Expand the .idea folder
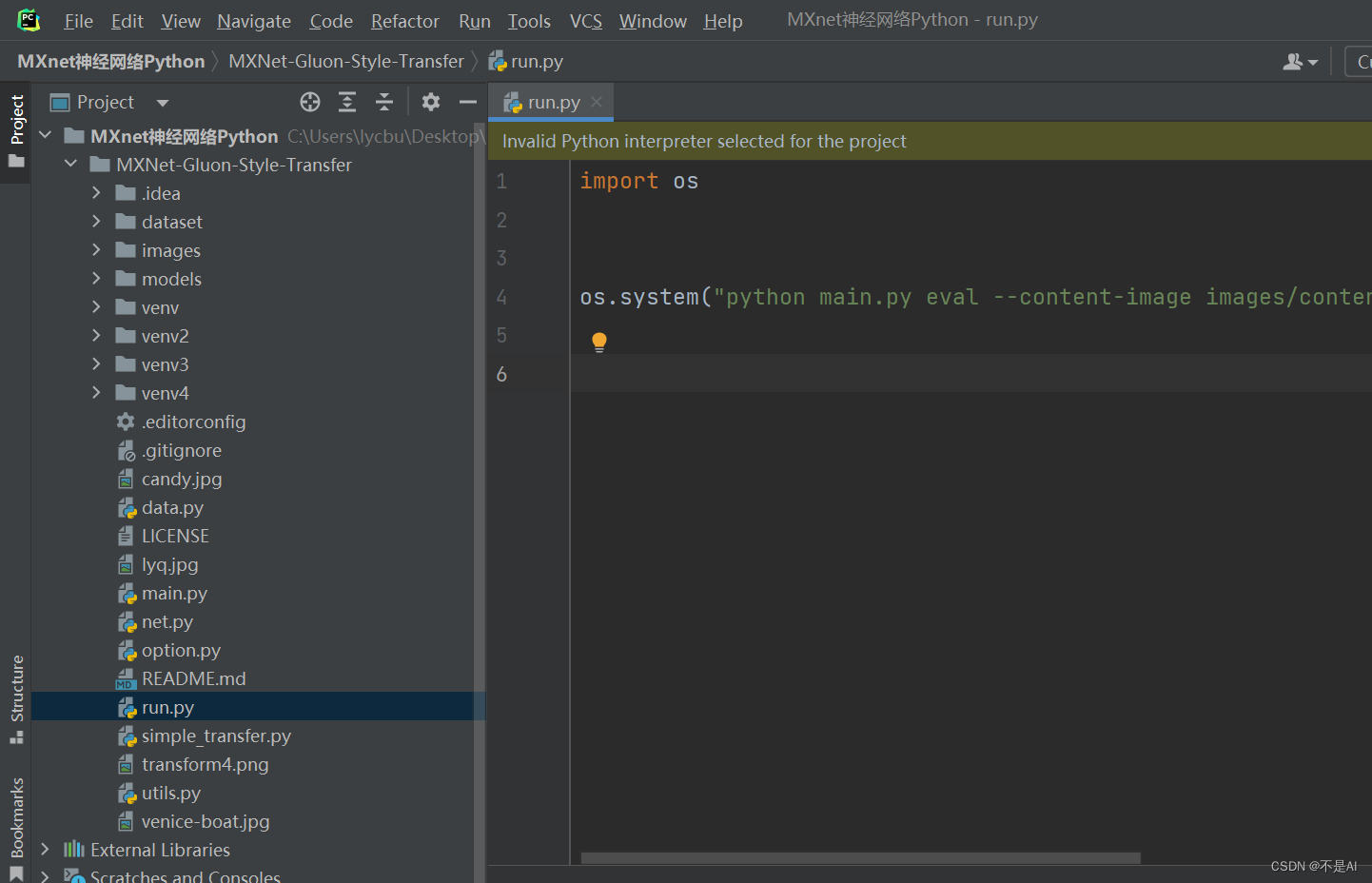The height and width of the screenshot is (883, 1372). point(96,193)
